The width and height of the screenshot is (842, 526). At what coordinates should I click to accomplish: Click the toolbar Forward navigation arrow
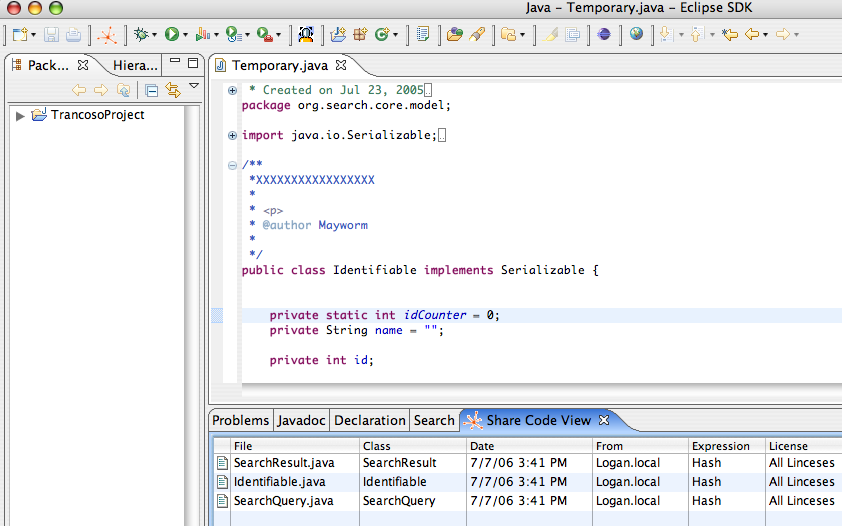coord(783,35)
